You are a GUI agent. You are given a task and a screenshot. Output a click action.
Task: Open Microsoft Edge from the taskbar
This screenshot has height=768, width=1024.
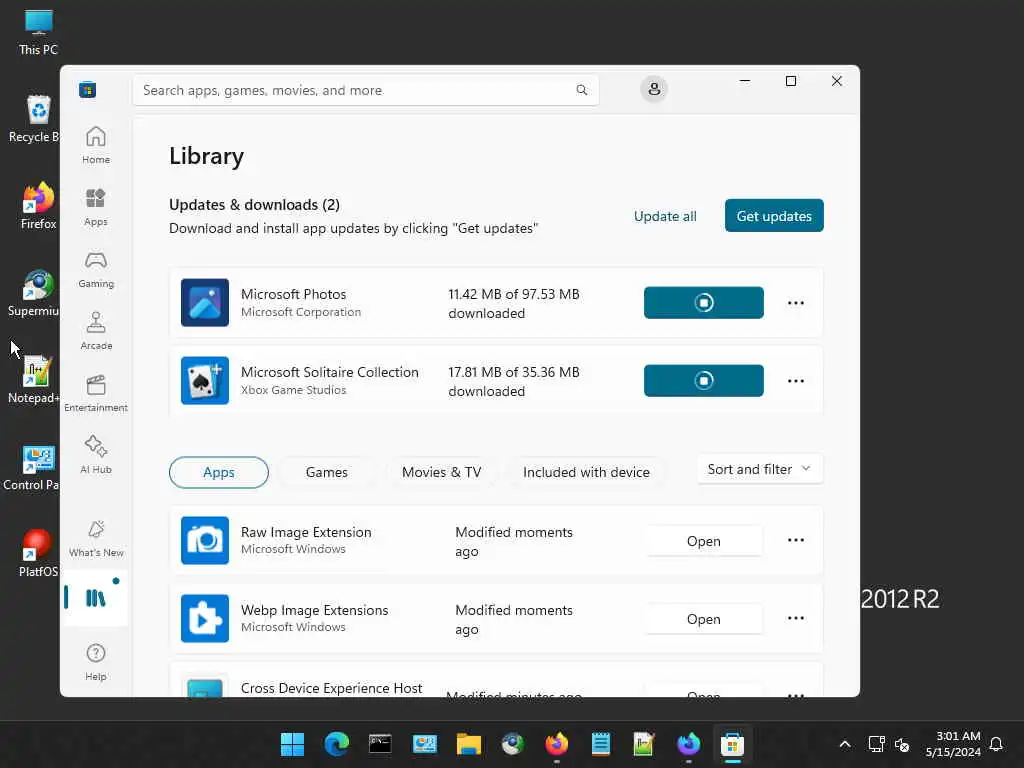(336, 744)
